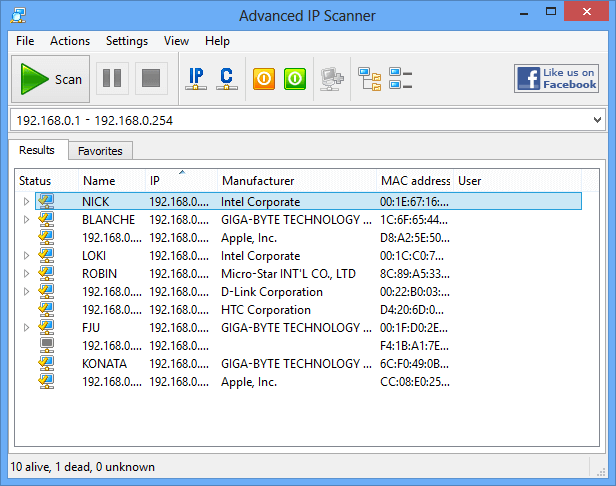Click the green Scan button

(x=51, y=79)
